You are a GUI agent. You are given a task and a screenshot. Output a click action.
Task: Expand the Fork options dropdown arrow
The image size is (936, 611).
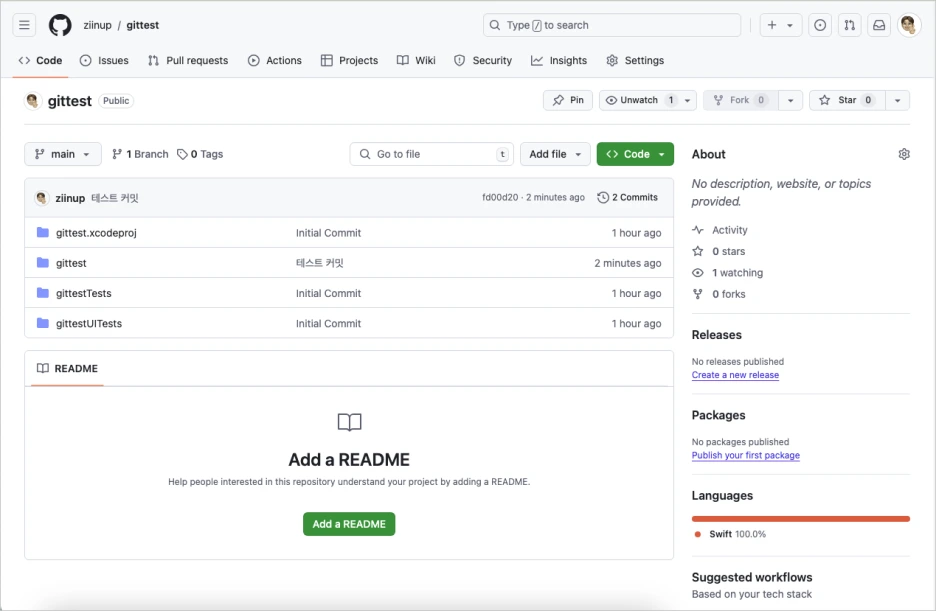(x=790, y=100)
